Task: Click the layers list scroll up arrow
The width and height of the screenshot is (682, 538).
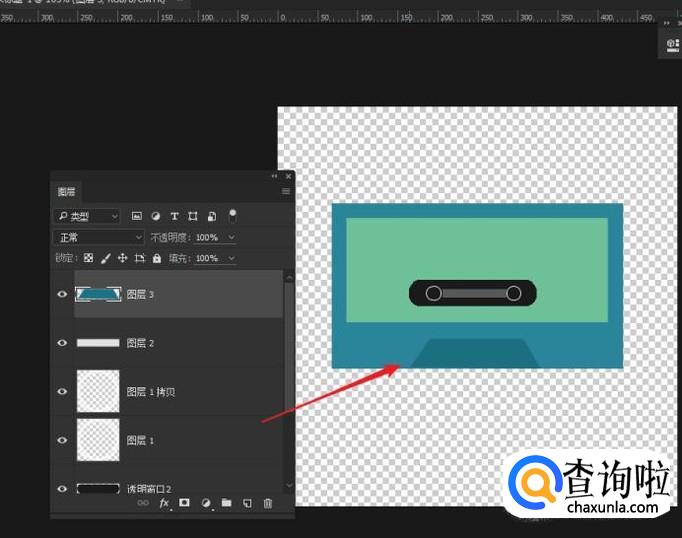Action: [289, 277]
